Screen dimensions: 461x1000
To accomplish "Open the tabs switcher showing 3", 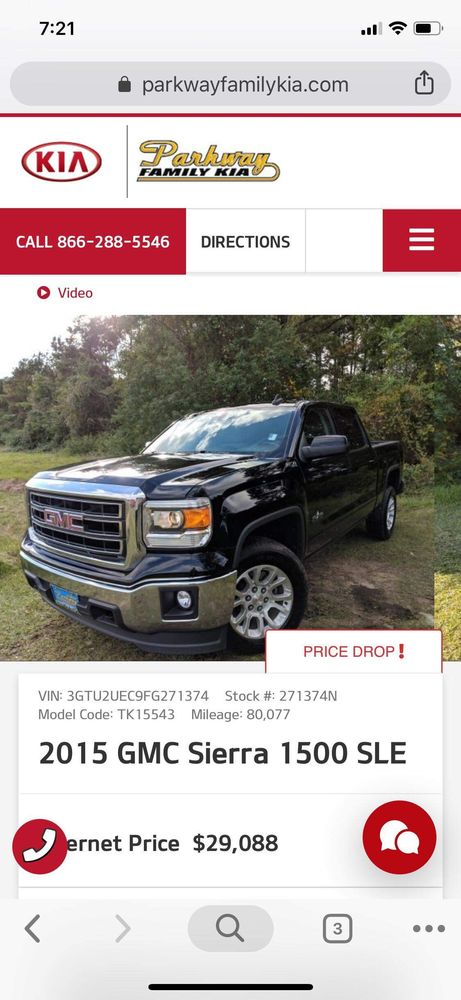I will coord(337,929).
